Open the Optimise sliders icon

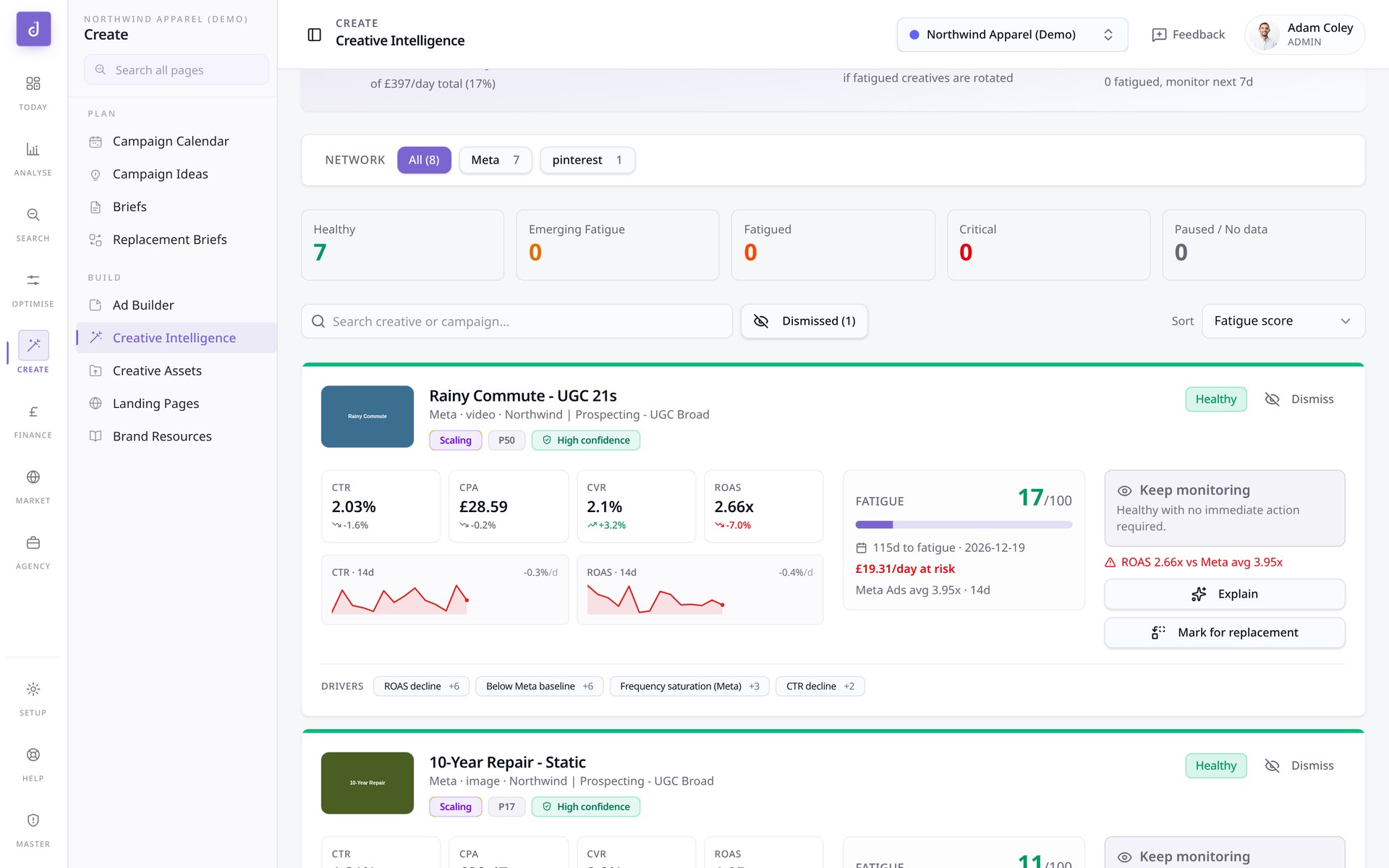coord(33,281)
